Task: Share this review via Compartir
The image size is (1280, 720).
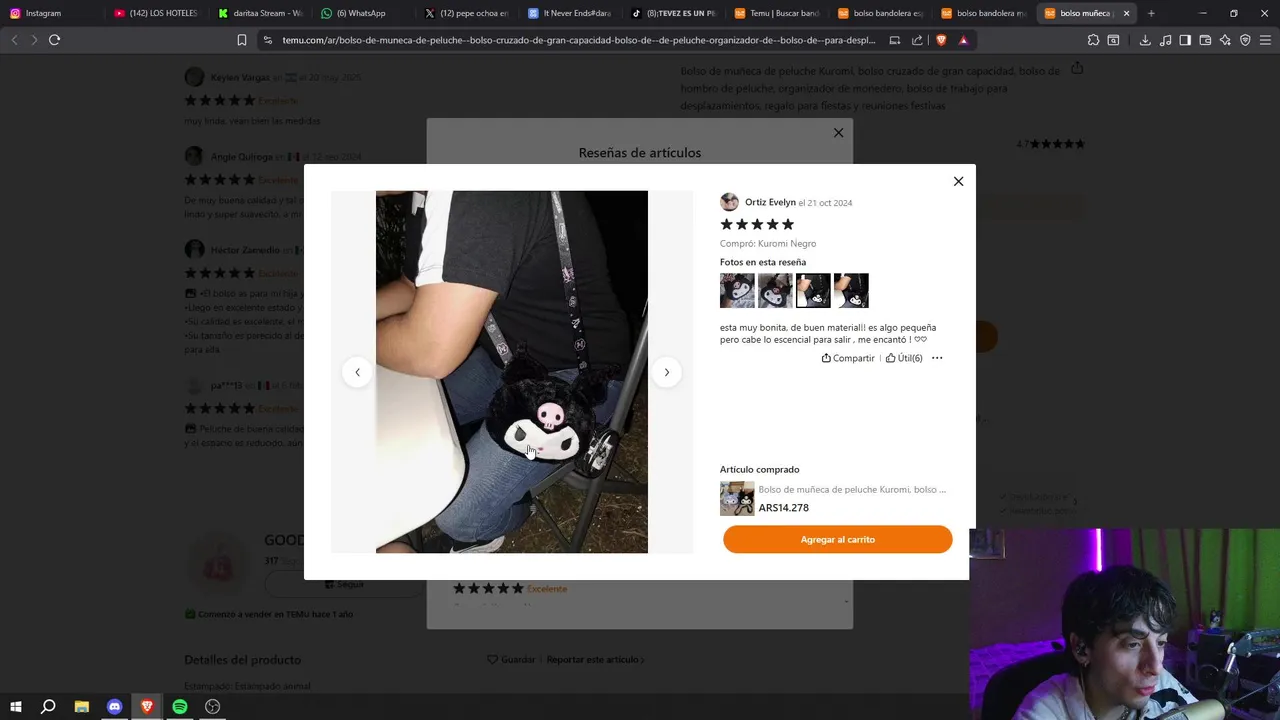Action: 848,358
